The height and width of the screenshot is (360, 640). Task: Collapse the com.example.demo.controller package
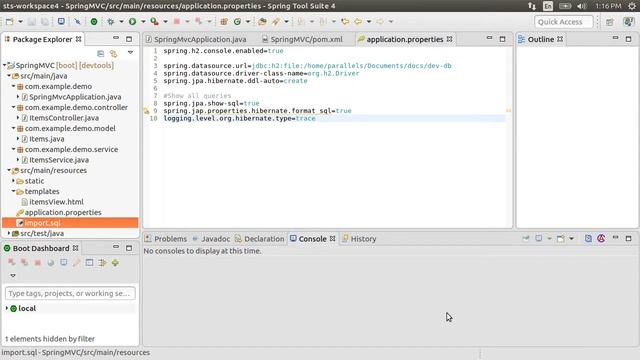(x=13, y=107)
